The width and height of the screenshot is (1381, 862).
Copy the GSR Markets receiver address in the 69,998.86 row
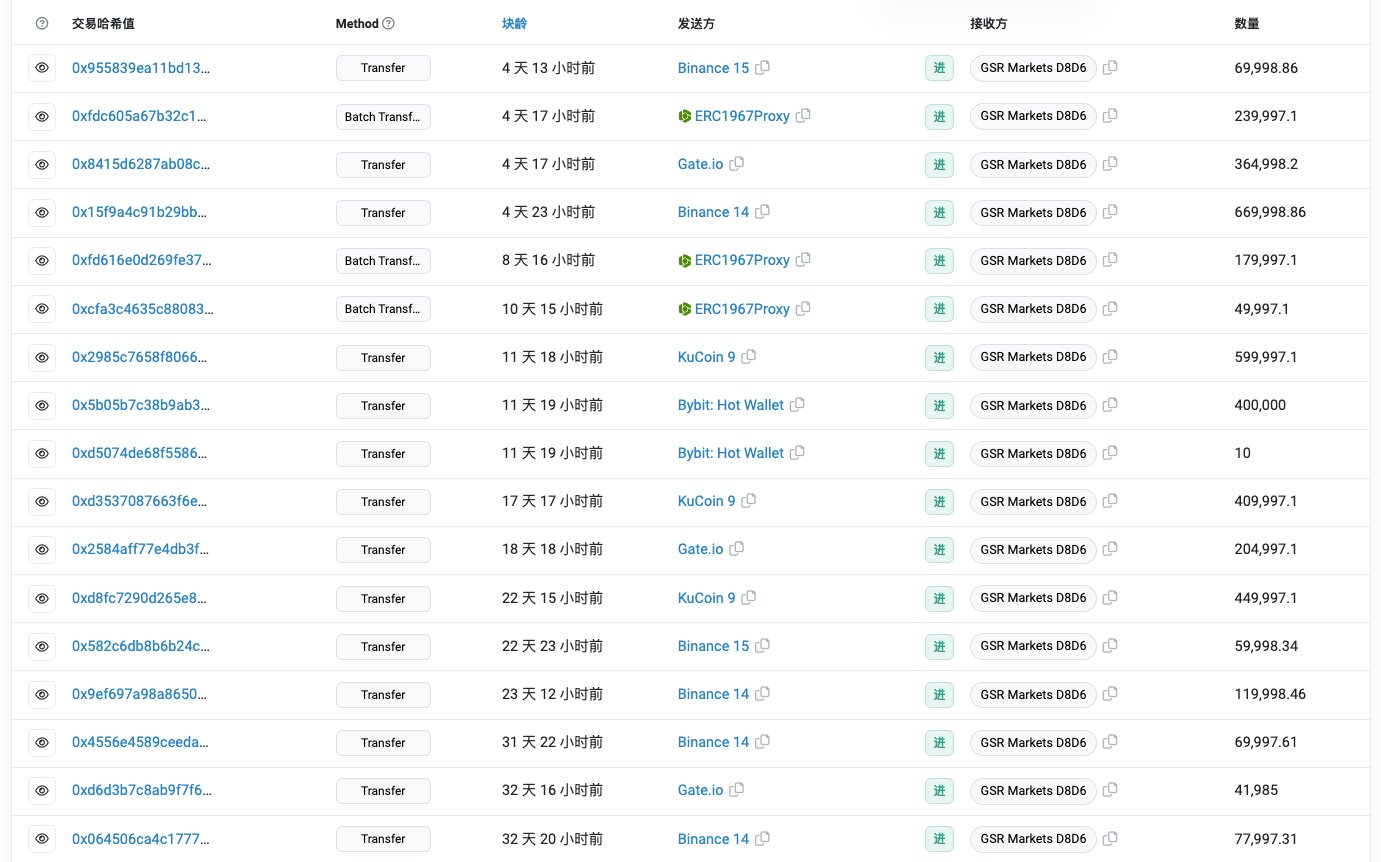click(x=1110, y=68)
